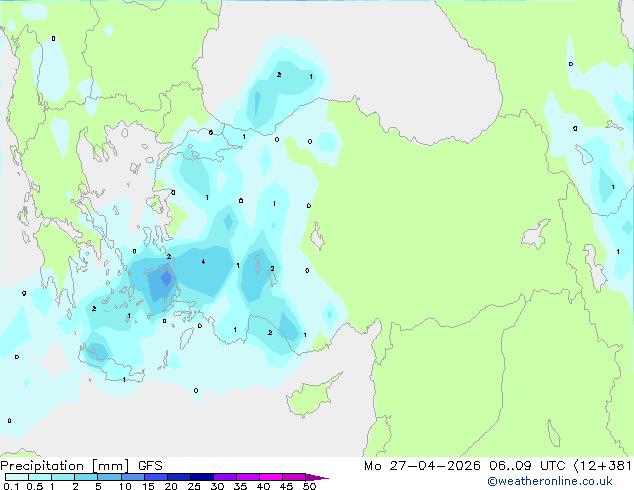Pick the 25–30 mm navy legend swatch

(x=202, y=477)
